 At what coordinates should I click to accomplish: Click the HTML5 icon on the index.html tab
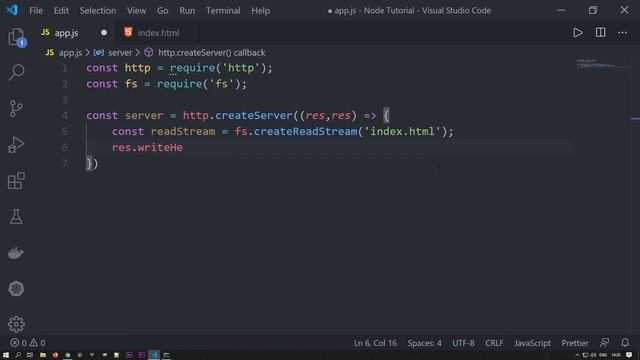tap(128, 32)
